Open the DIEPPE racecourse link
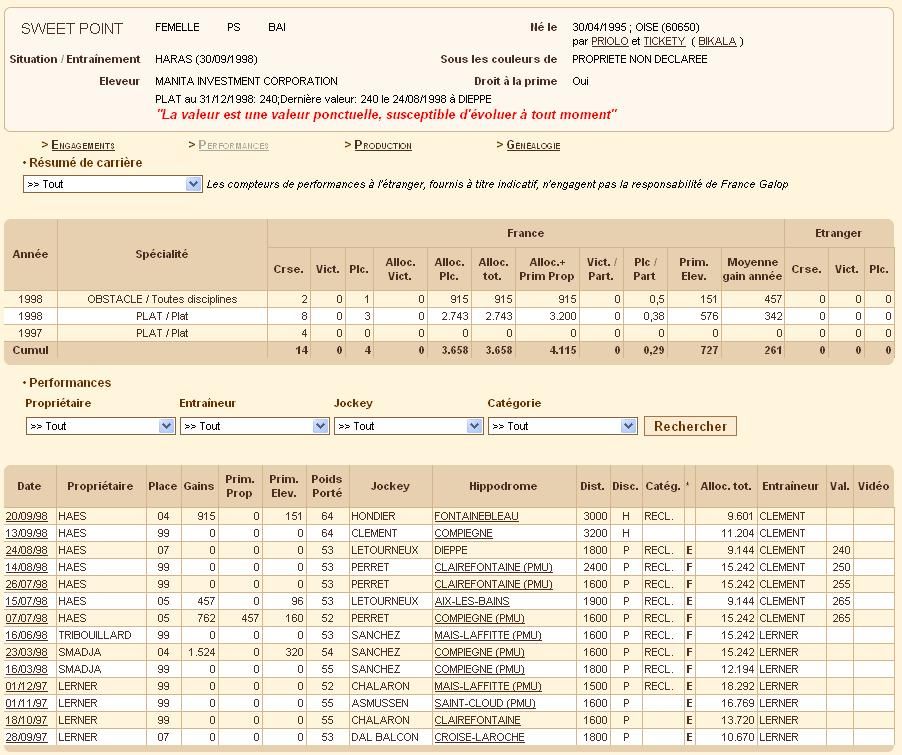Screen dimensions: 902x755 (452, 550)
